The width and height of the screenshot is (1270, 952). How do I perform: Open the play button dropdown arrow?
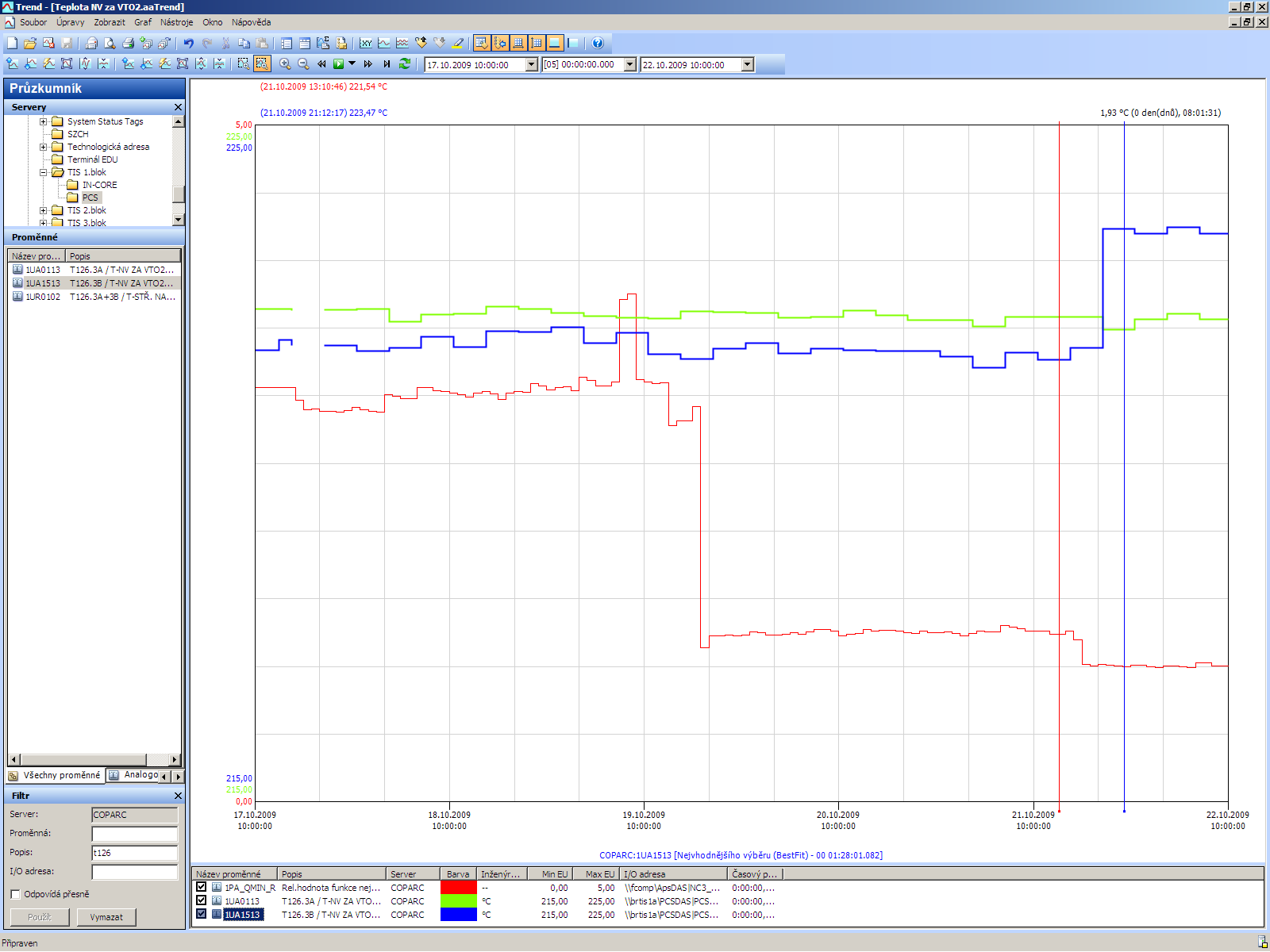click(x=352, y=63)
